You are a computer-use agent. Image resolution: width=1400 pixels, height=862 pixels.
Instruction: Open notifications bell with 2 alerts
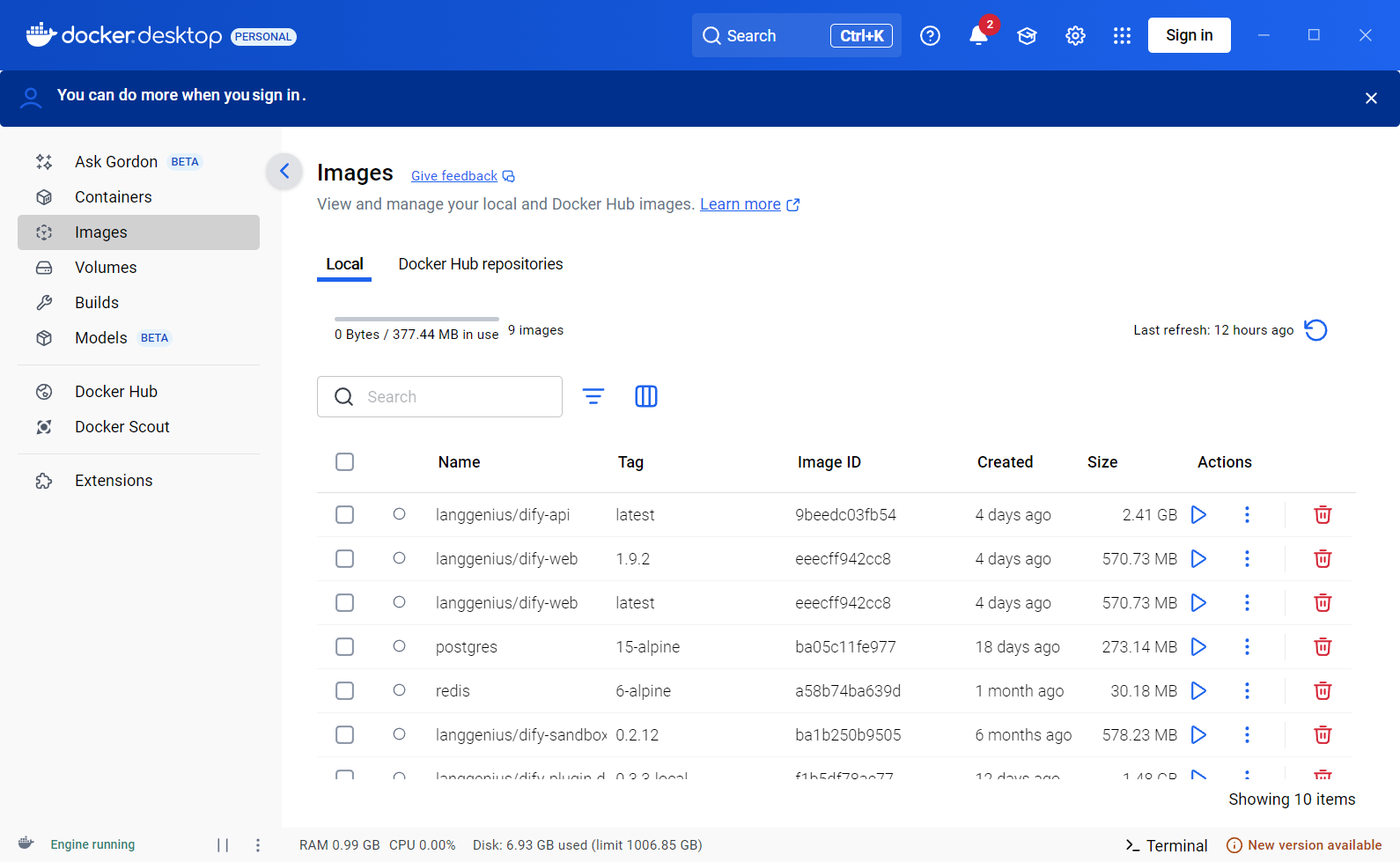point(978,35)
